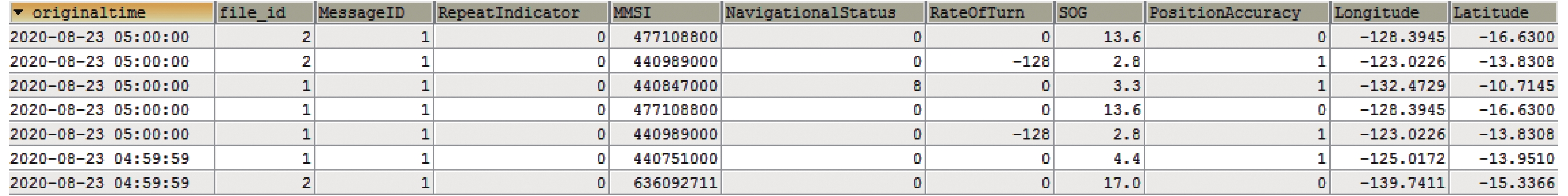The width and height of the screenshot is (1568, 196).
Task: Click the RepeatIndicator column header
Action: click(x=521, y=13)
